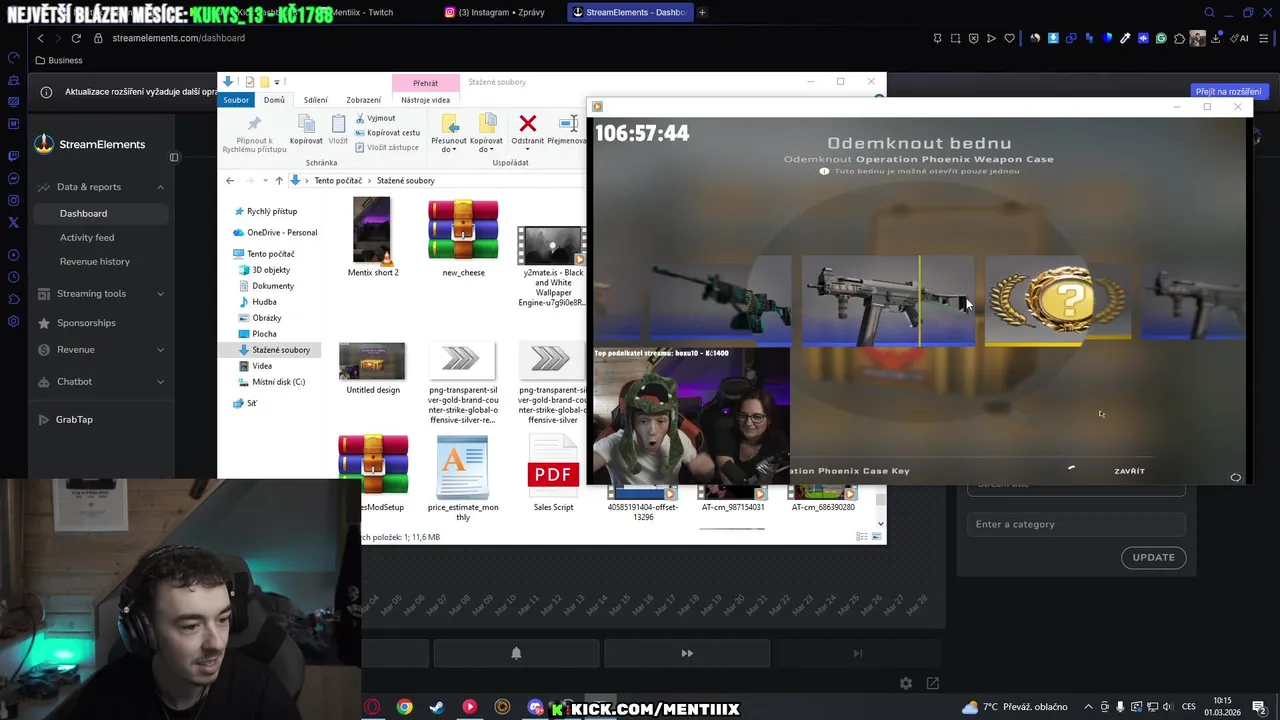Go up one folder in Explorer

(x=279, y=180)
